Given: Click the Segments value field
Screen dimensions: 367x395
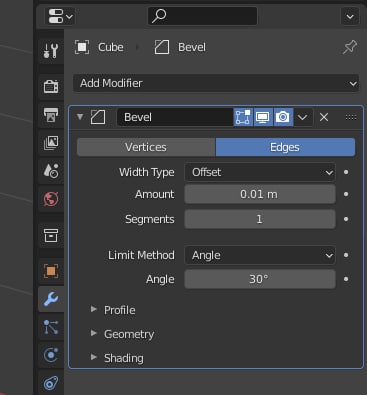Looking at the screenshot, I should click(x=260, y=219).
